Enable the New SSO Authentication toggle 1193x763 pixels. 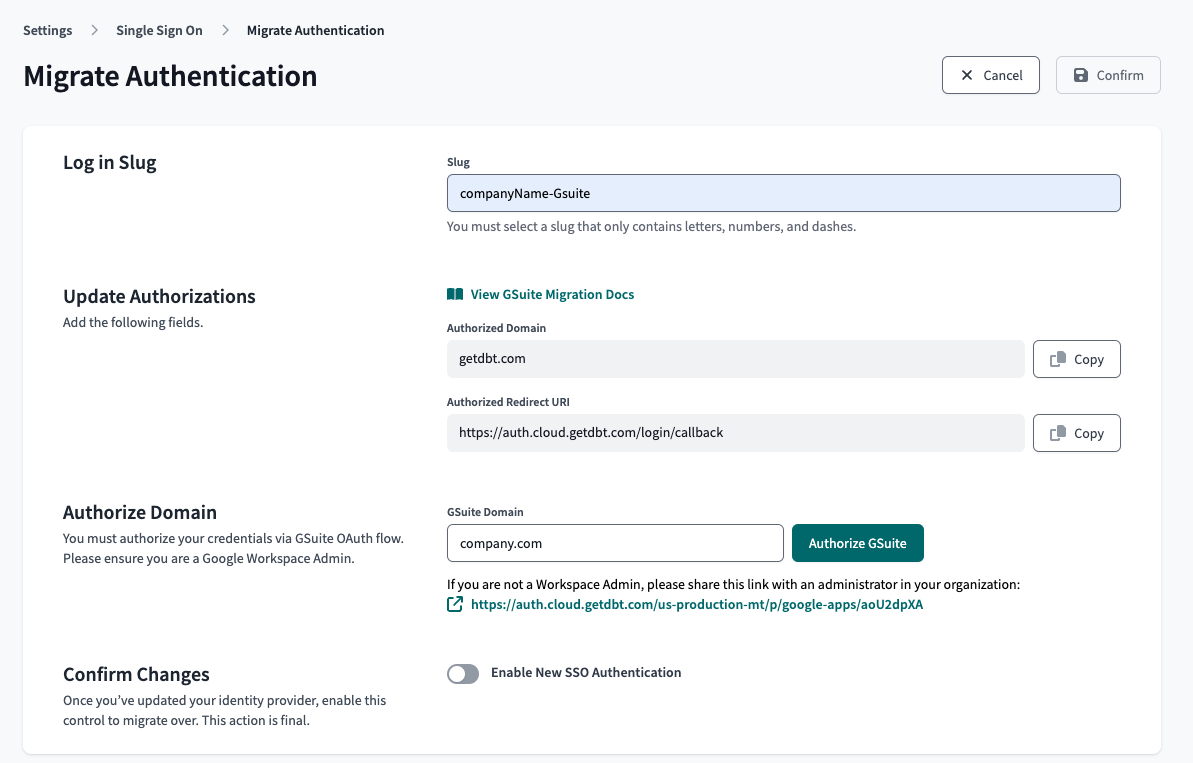[463, 673]
